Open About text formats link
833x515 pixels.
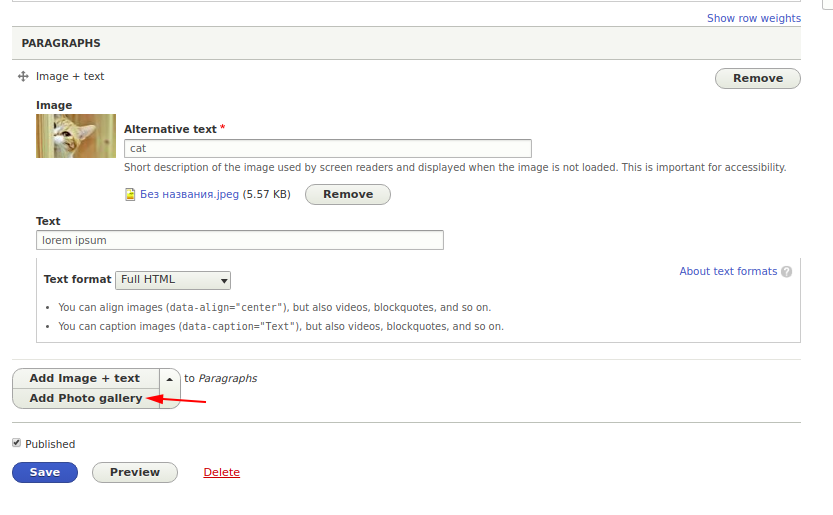[x=728, y=272]
